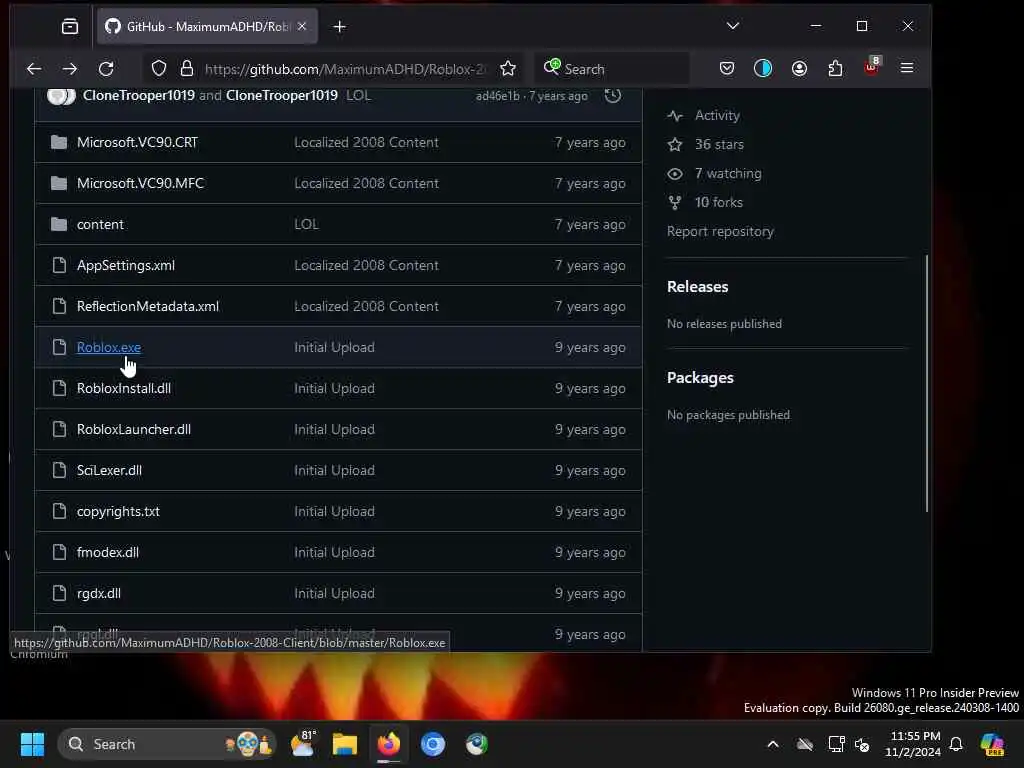Open Firefox account icon
The image size is (1024, 768).
[799, 68]
